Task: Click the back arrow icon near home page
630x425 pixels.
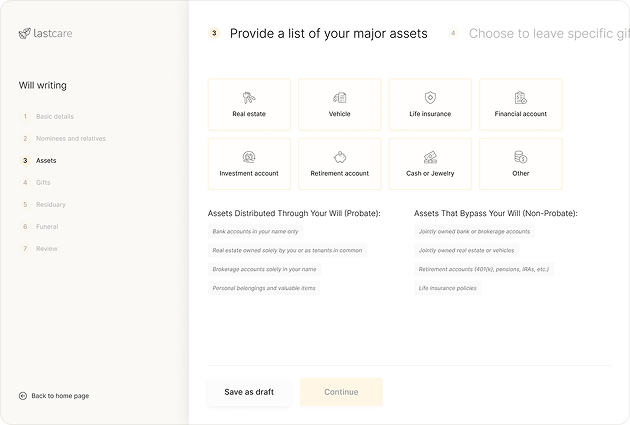Action: (23, 396)
